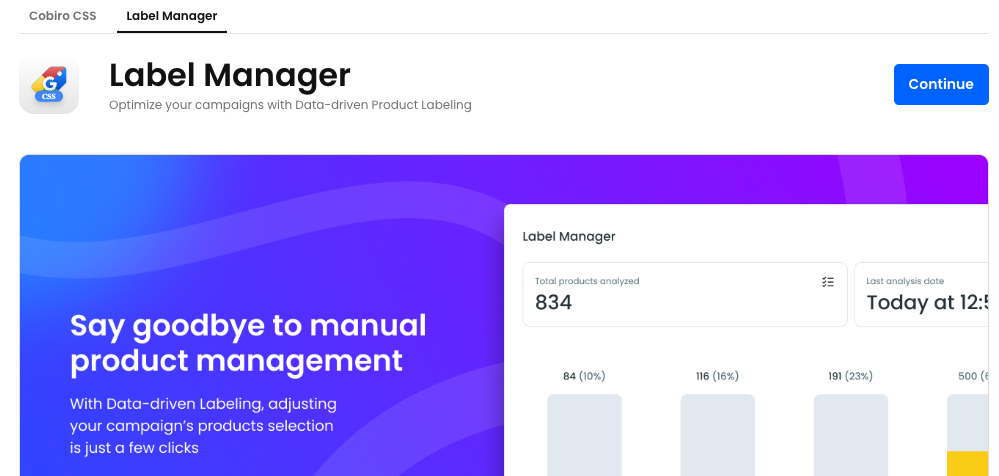Click the '116 (16%)' bar label

coord(717,376)
